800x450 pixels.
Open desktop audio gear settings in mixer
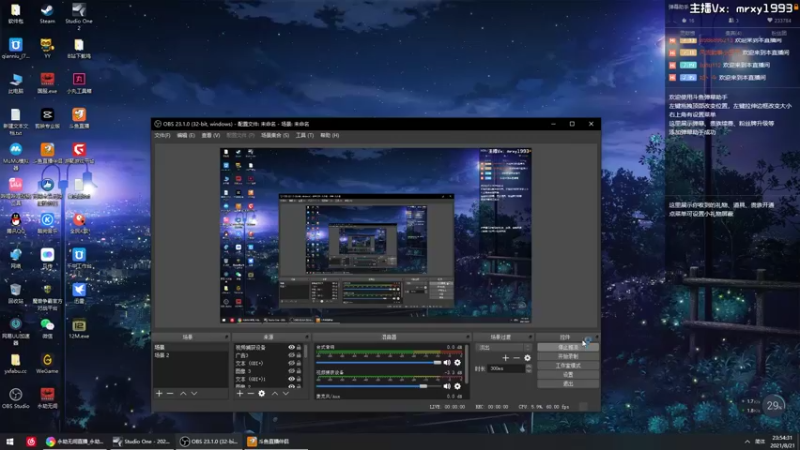coord(457,362)
